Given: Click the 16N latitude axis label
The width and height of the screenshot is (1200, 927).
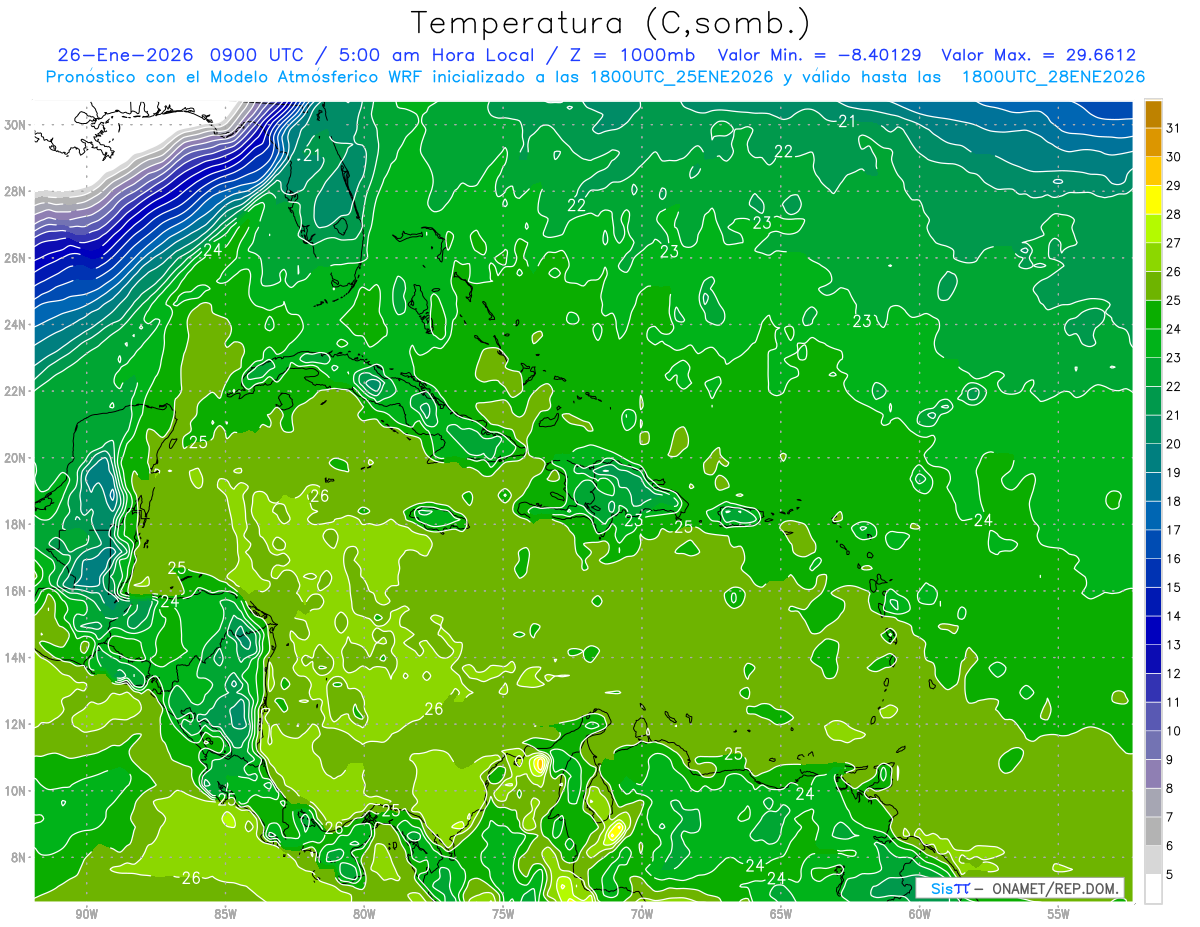Looking at the screenshot, I should click(x=15, y=591).
